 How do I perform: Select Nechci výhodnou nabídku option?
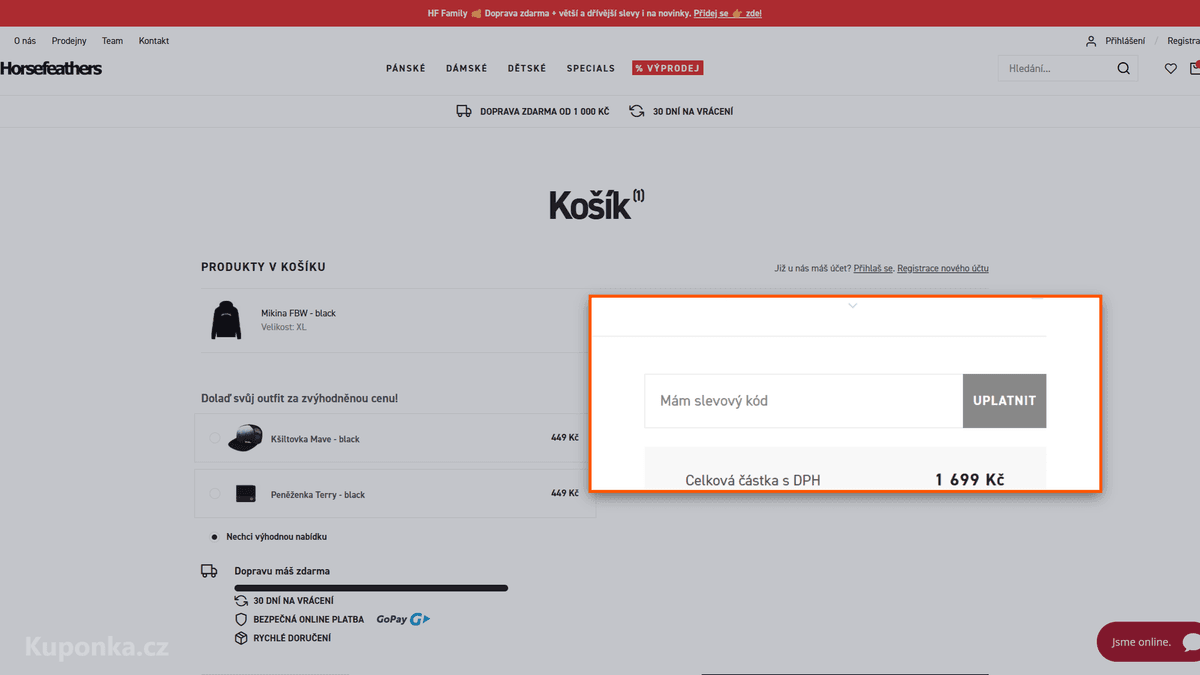pyautogui.click(x=214, y=537)
